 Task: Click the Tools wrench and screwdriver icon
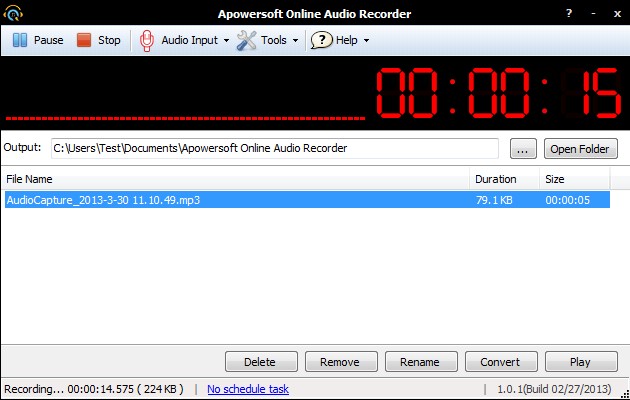[246, 41]
